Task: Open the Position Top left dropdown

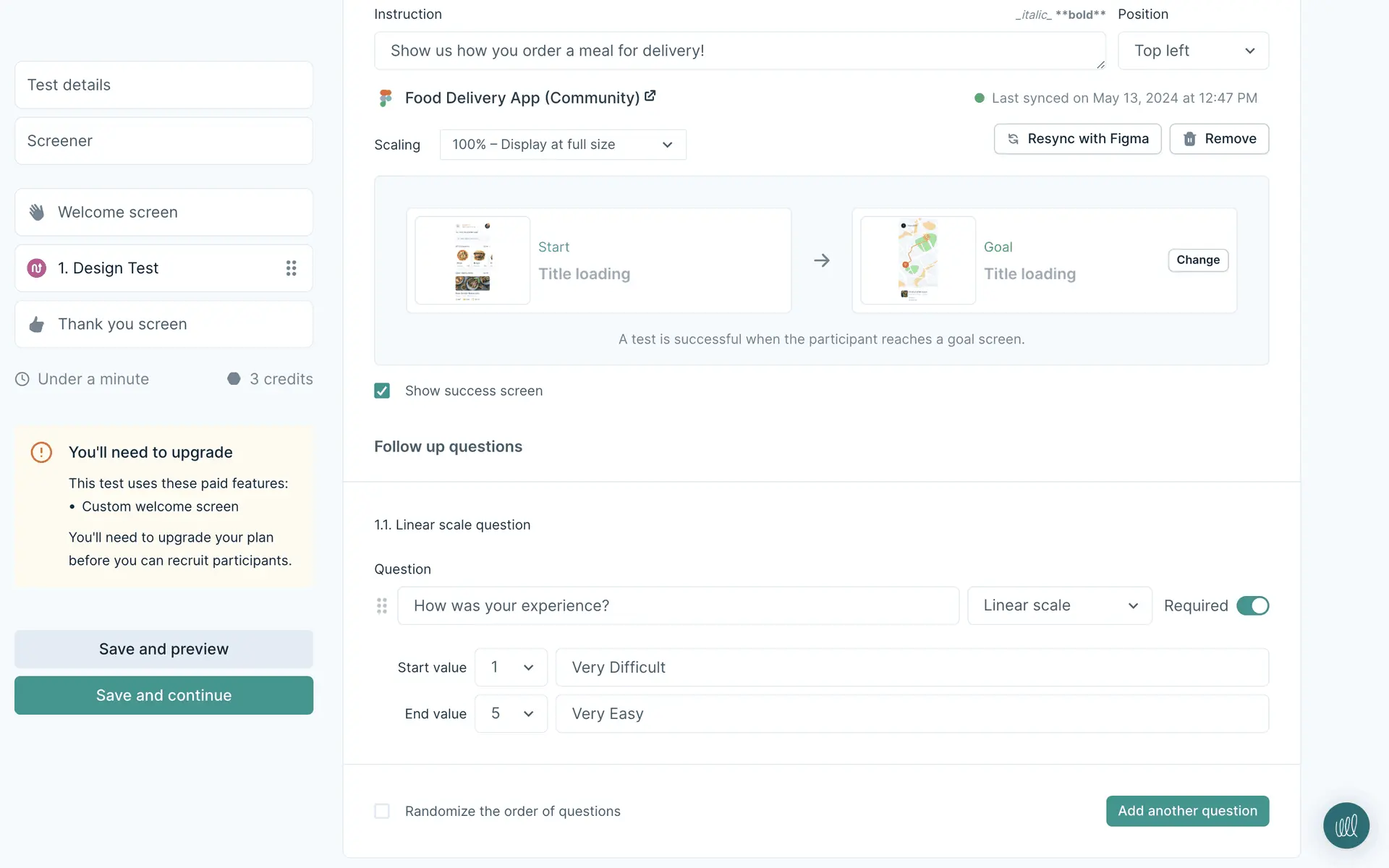Action: pyautogui.click(x=1193, y=51)
